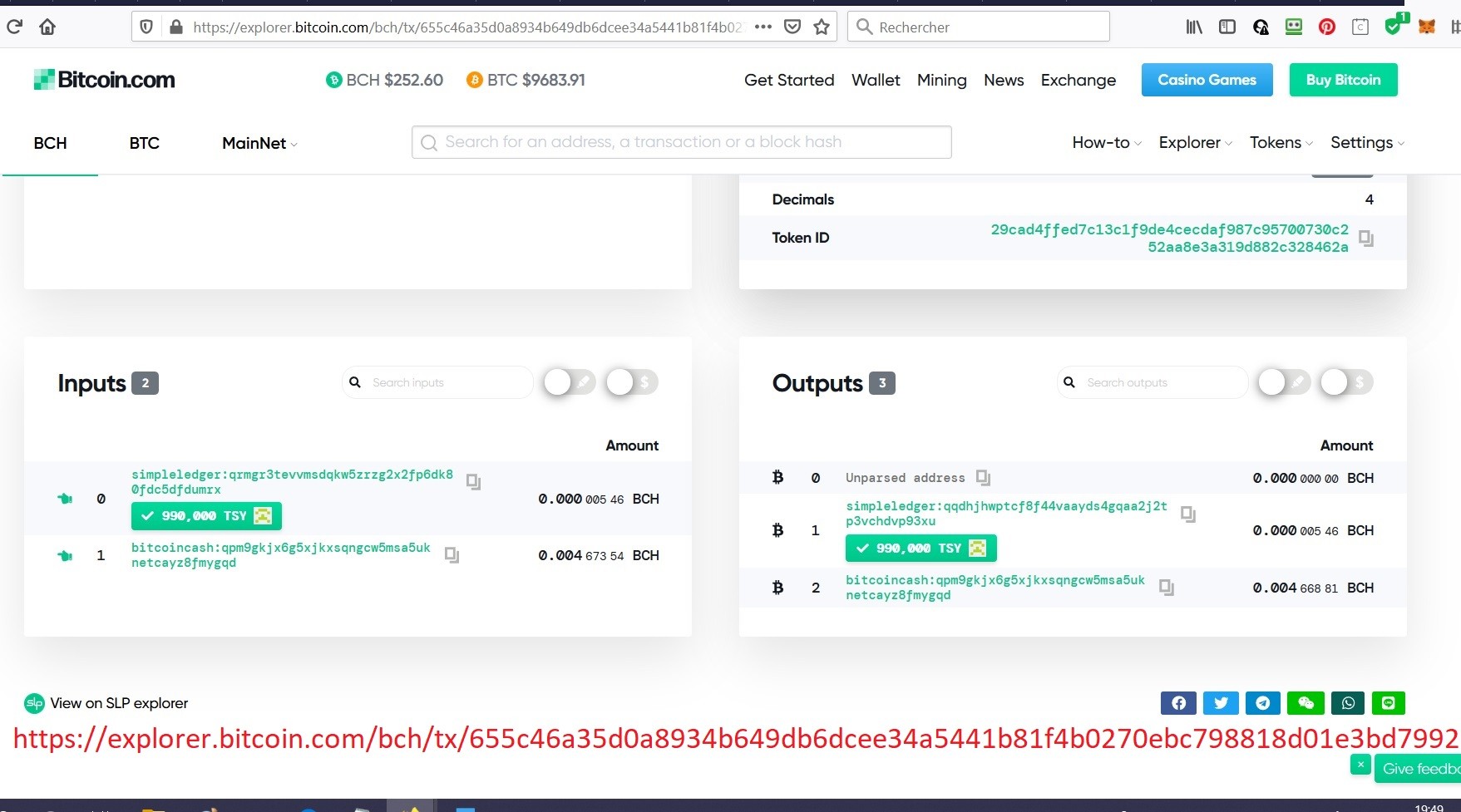The height and width of the screenshot is (812, 1461).
Task: Share transaction via WhatsApp icon
Action: (x=1348, y=703)
